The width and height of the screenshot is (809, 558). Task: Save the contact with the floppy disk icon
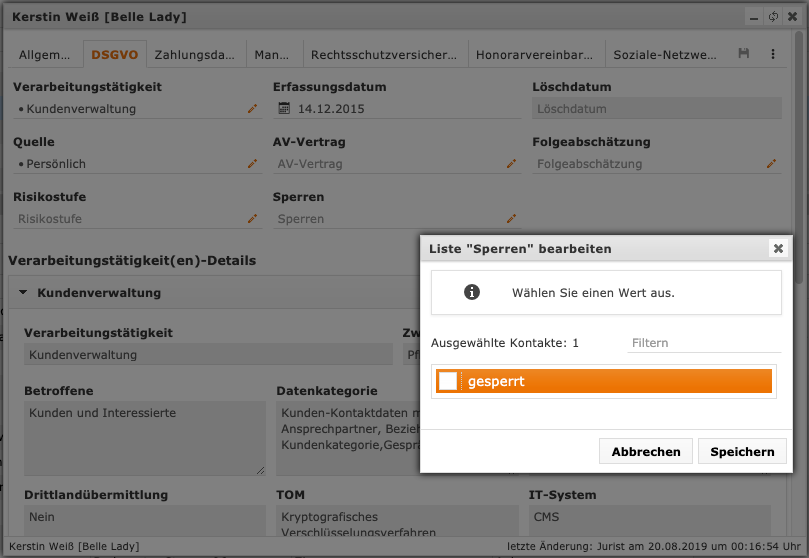click(x=743, y=53)
